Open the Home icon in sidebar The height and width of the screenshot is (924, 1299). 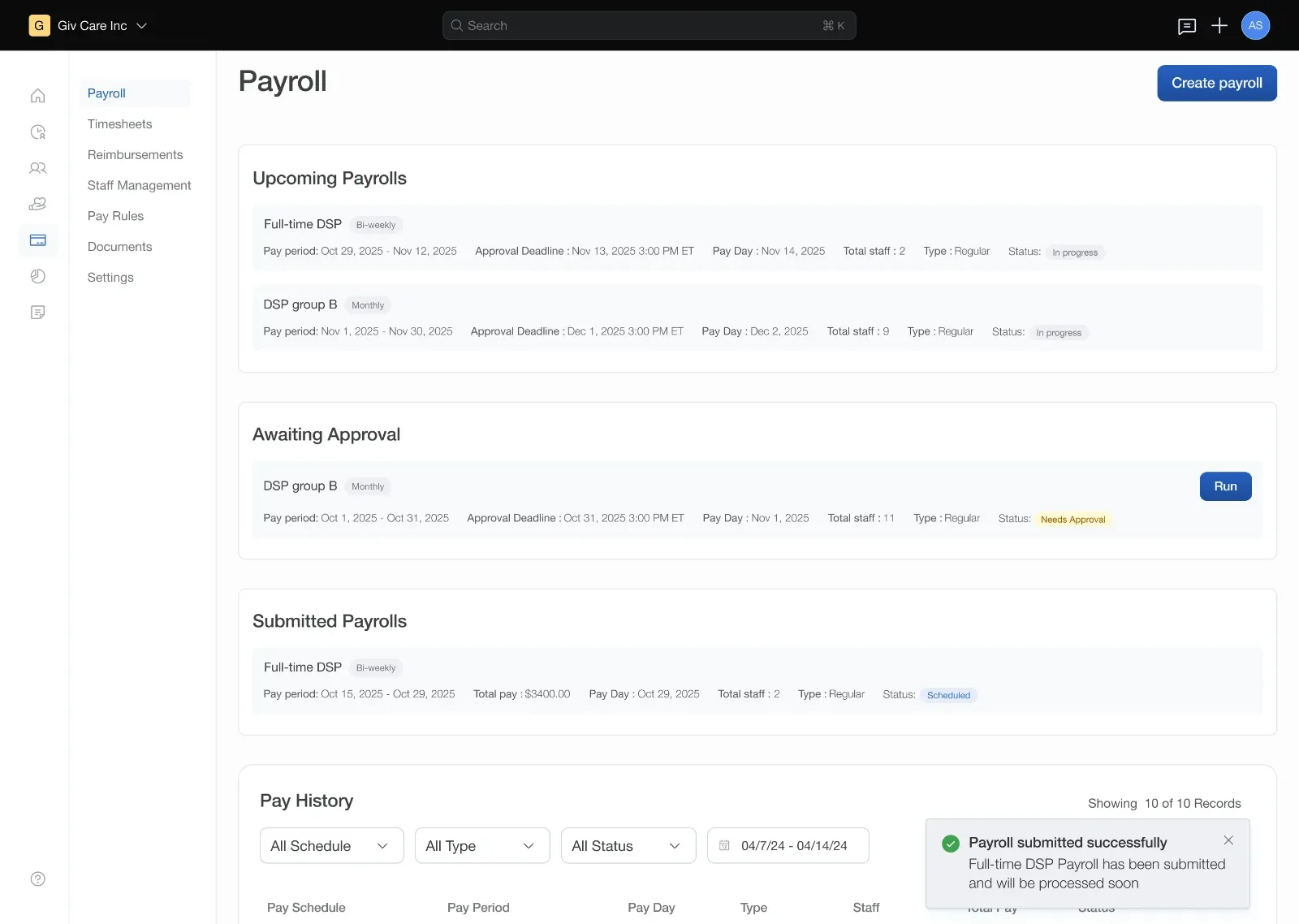(x=37, y=96)
